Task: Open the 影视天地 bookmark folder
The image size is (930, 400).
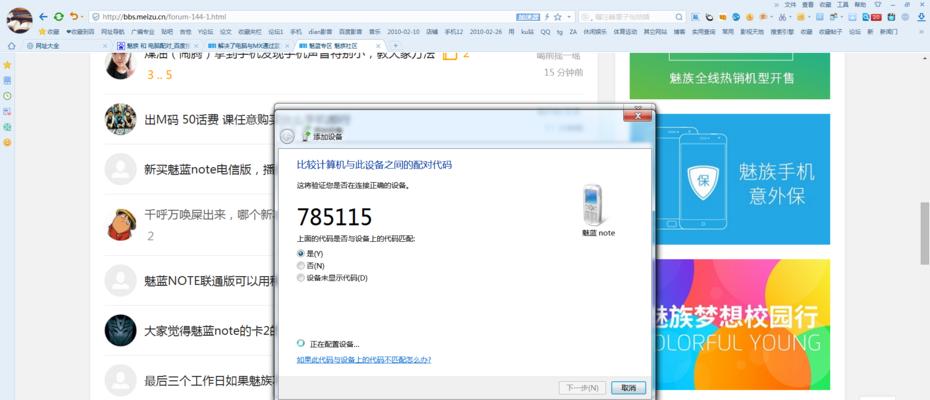Action: pyautogui.click(x=751, y=31)
